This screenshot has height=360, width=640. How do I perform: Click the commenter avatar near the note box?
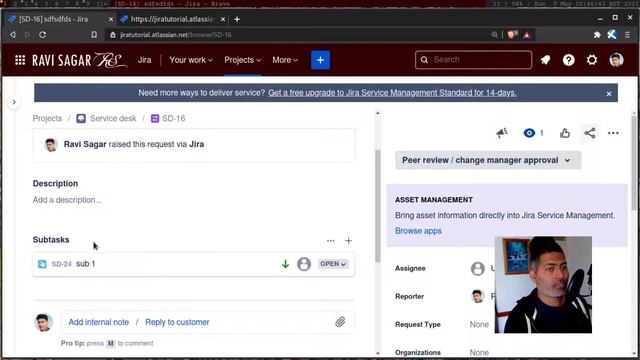[x=43, y=322]
